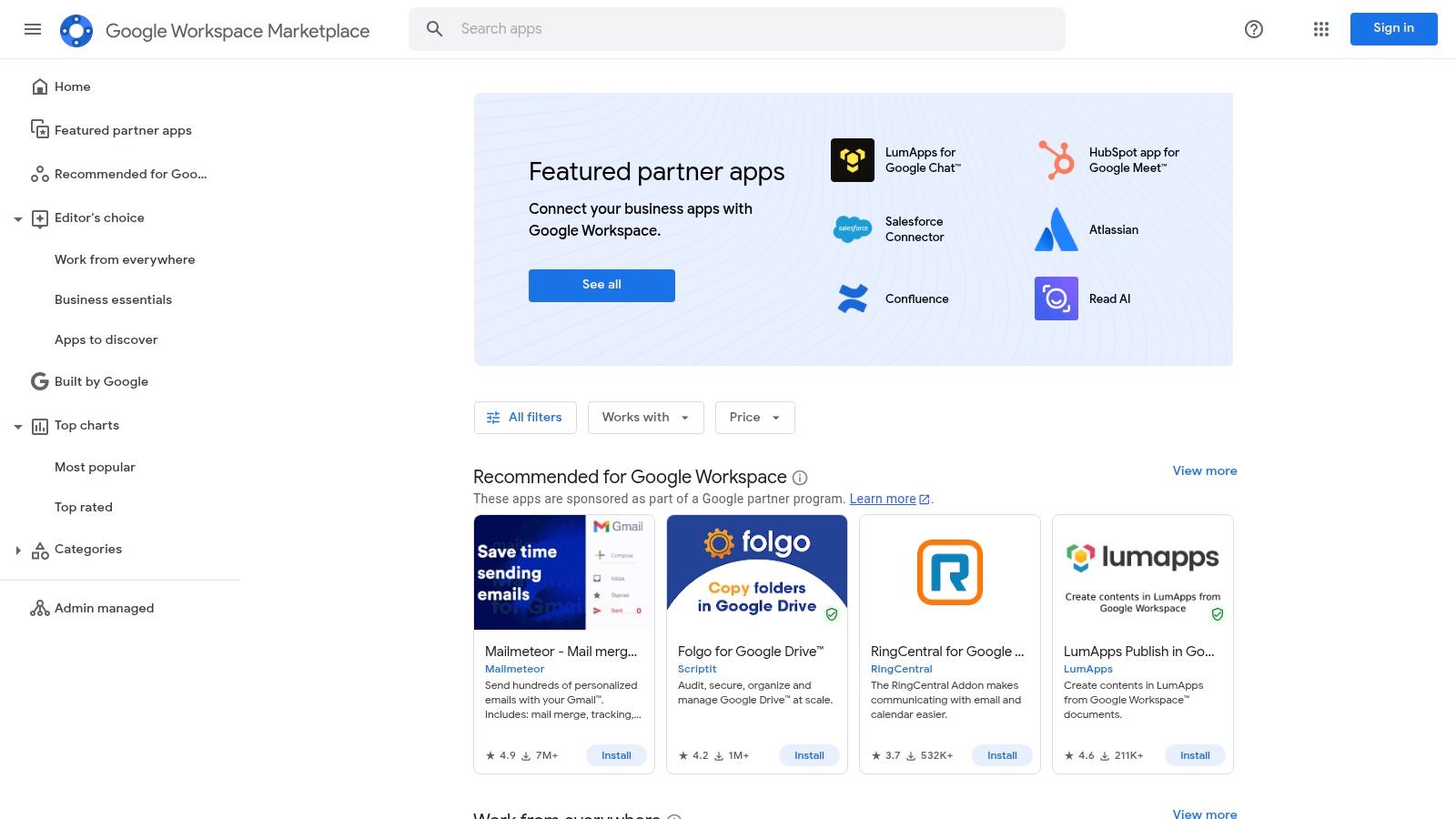Select Top rated from the sidebar

coord(83,507)
